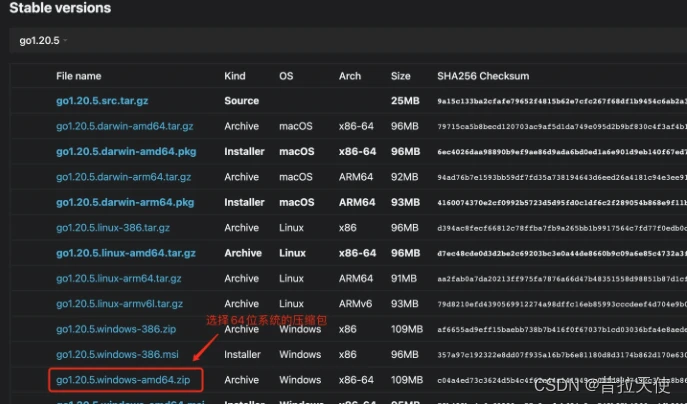Select checksum starting with 41600743
Image resolution: width=687 pixels, height=404 pixels.
coord(562,203)
